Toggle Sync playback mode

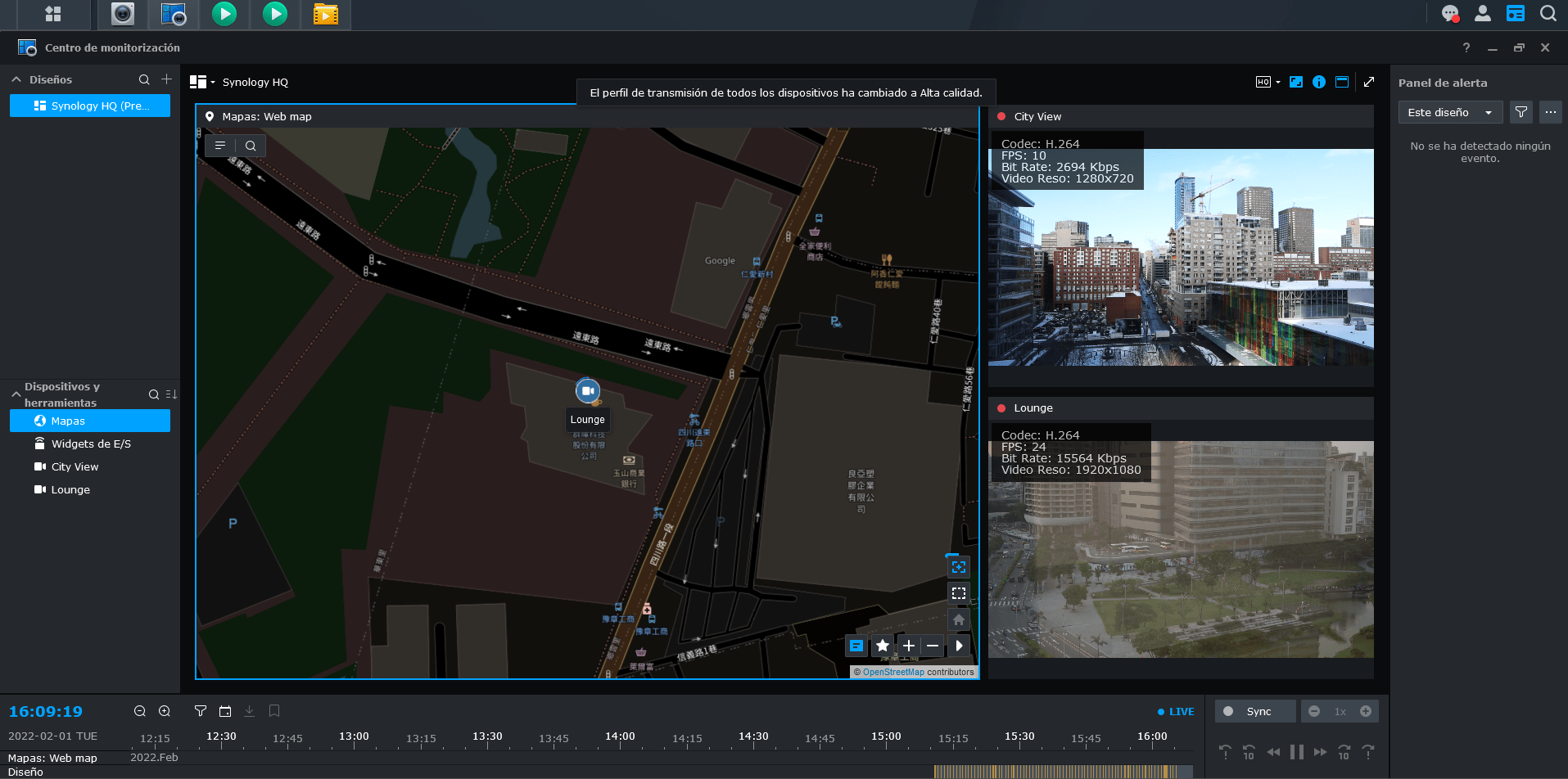coord(1255,711)
